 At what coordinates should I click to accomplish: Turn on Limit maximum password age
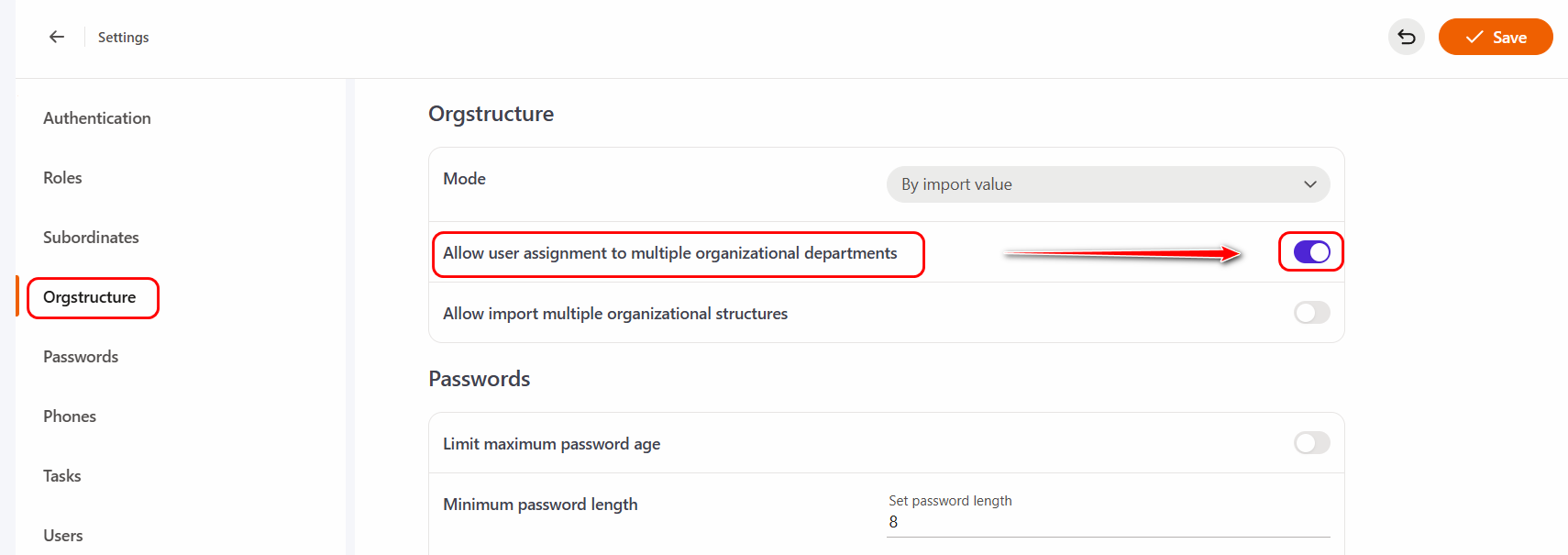(x=1311, y=443)
